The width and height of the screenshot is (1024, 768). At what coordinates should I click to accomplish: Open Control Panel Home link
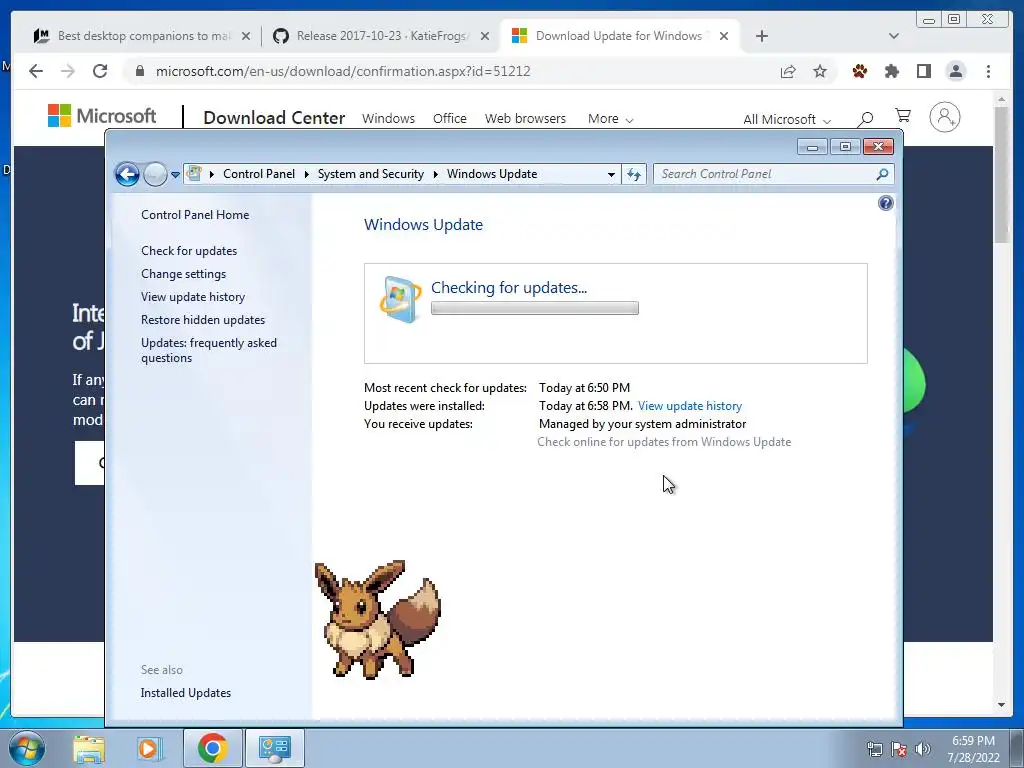tap(195, 215)
